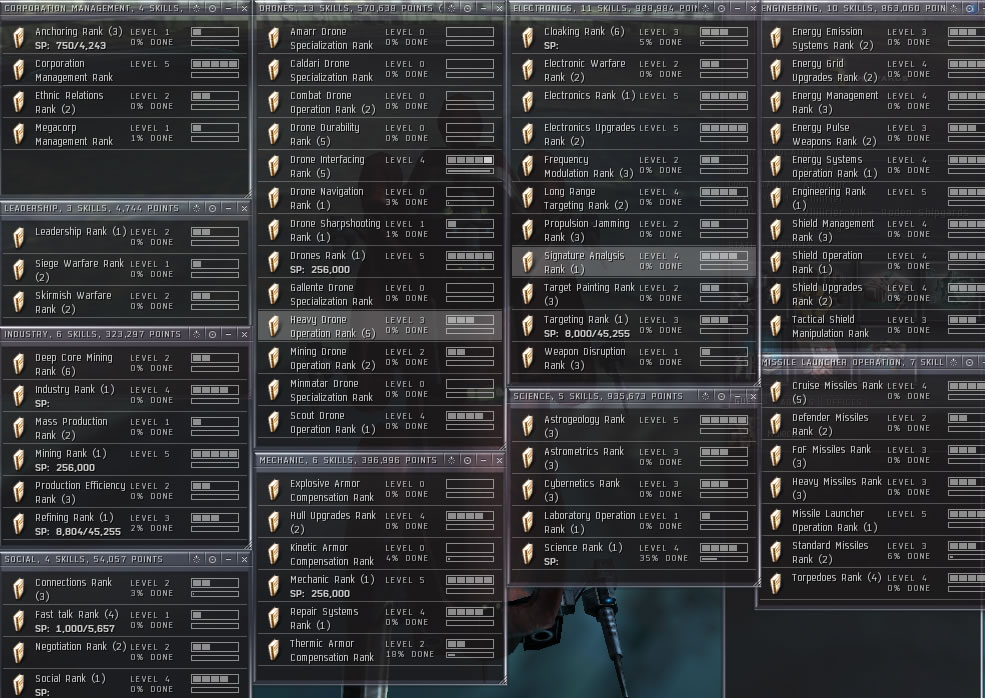985x698 pixels.
Task: Click the Engineering window title bar
Action: point(873,8)
